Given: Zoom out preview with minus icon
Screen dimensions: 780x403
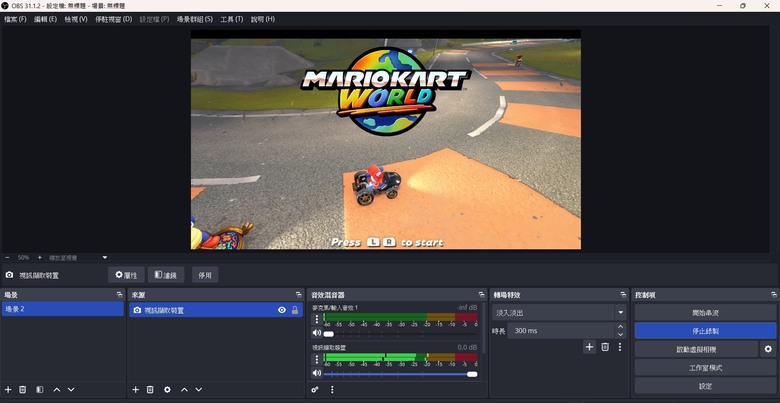Looking at the screenshot, I should (x=7, y=258).
